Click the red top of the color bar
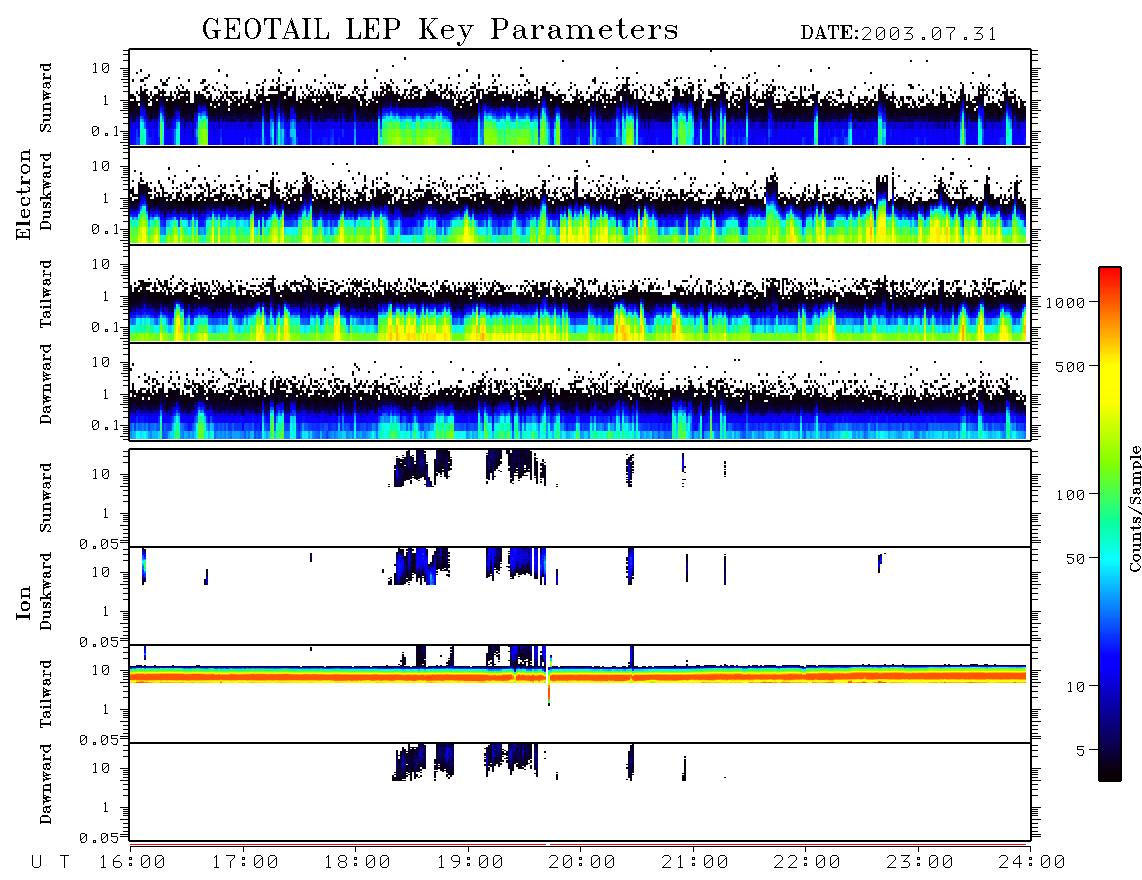This screenshot has width=1142, height=880. point(1109,273)
